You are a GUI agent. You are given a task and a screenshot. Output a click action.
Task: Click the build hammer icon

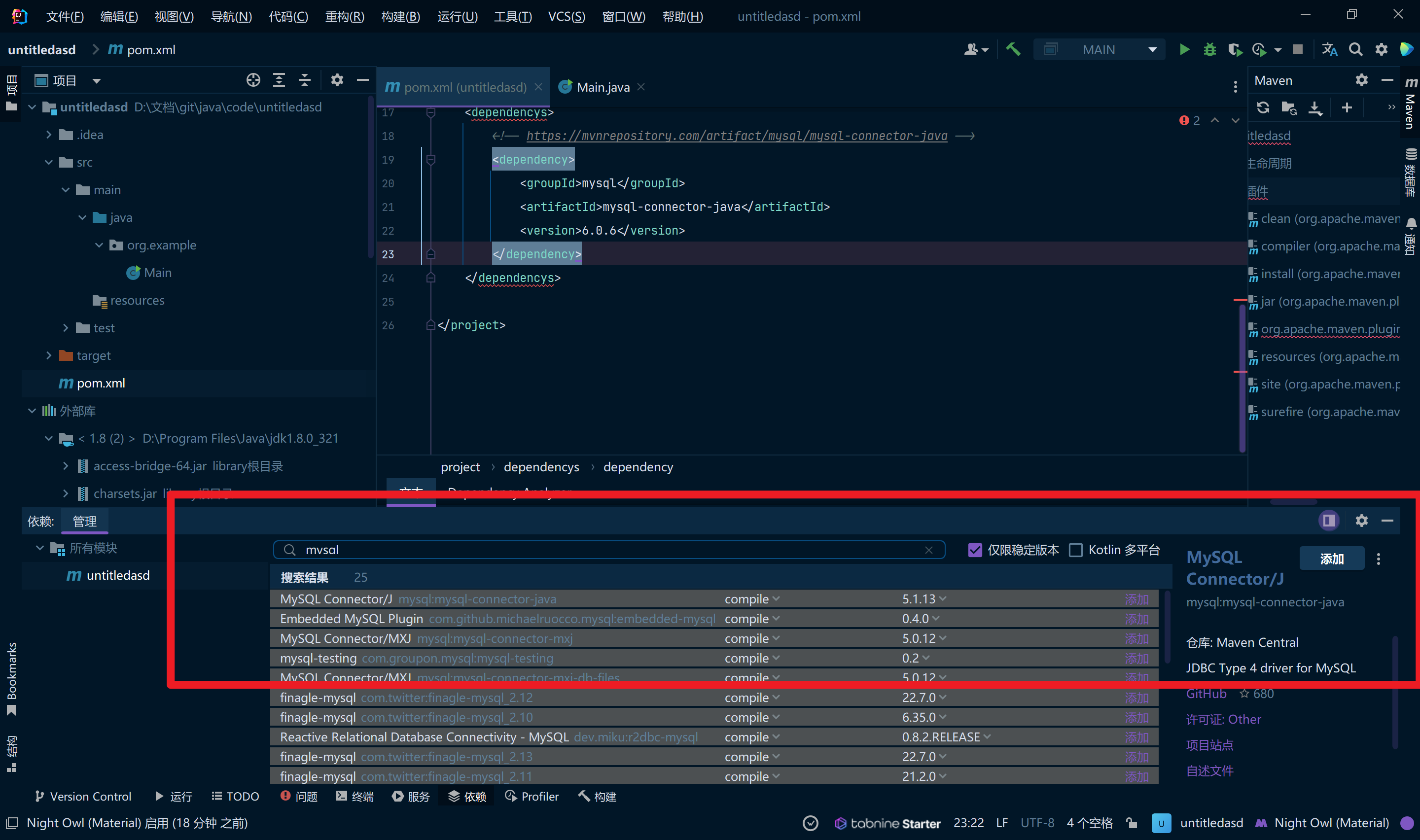coord(1013,50)
